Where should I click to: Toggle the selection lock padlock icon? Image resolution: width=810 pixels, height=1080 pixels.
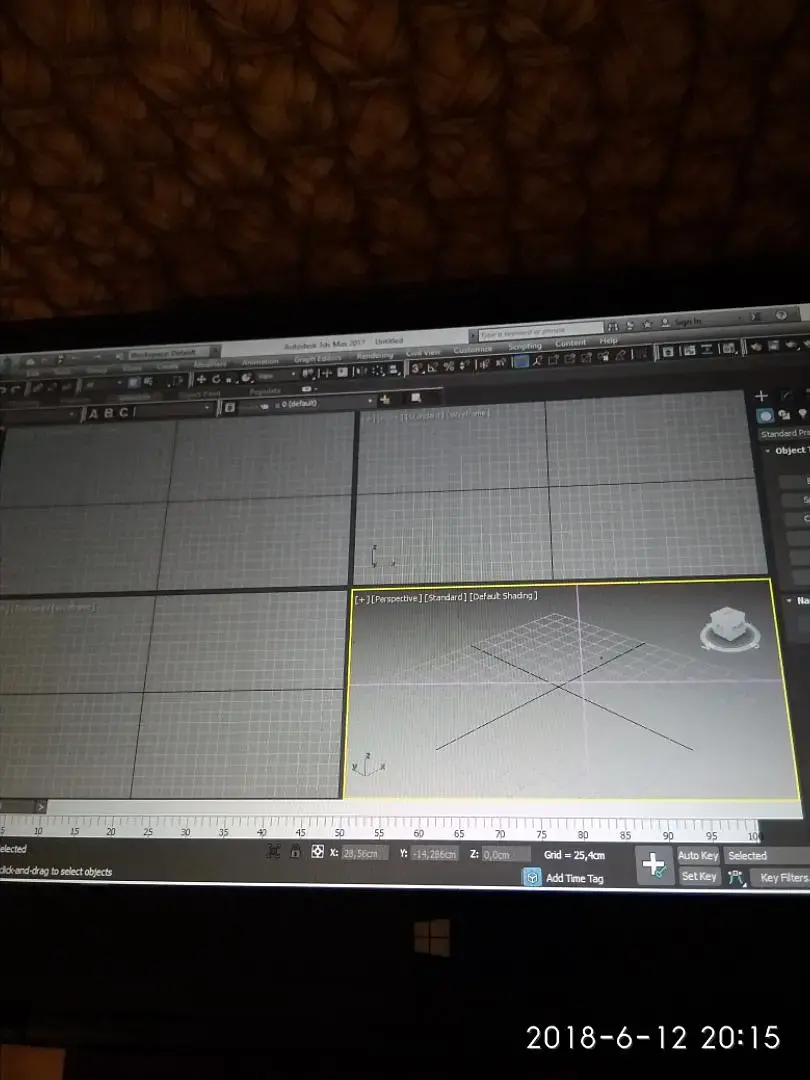[295, 851]
